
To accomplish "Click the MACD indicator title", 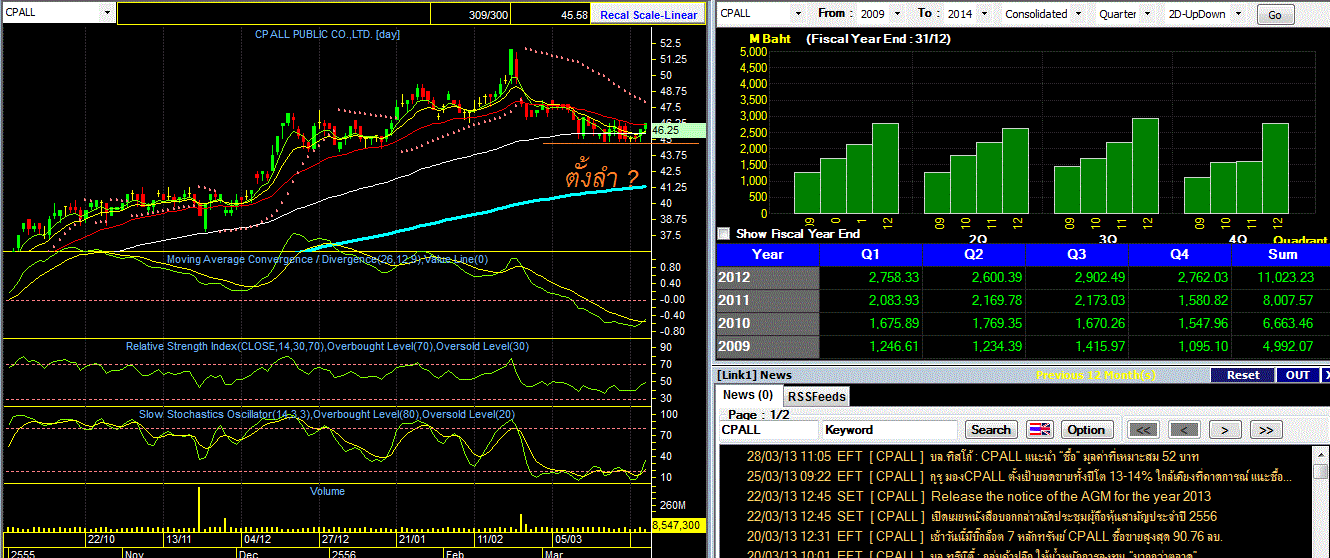I will pos(327,260).
